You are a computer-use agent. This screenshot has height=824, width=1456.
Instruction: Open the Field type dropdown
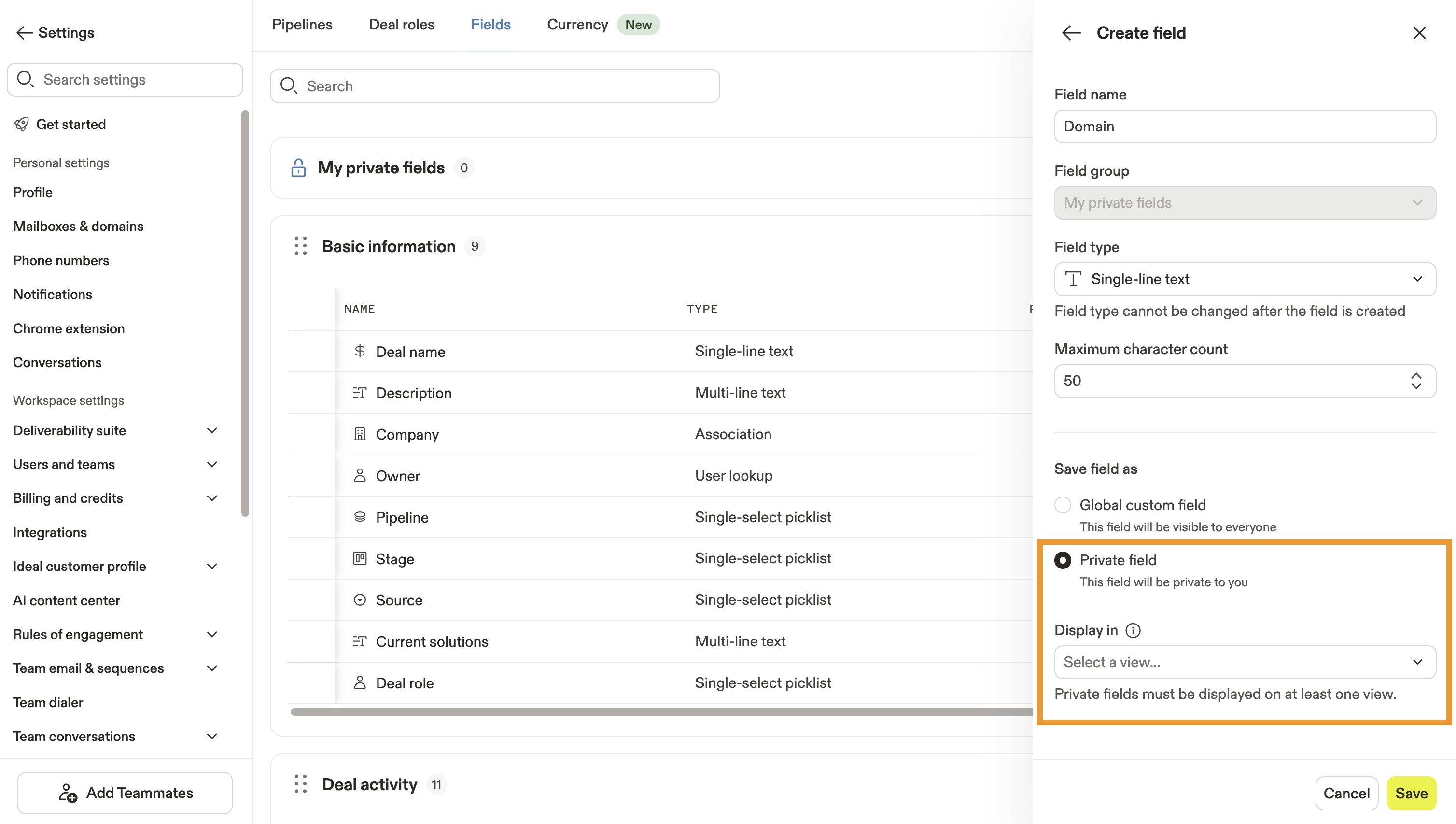pyautogui.click(x=1245, y=279)
